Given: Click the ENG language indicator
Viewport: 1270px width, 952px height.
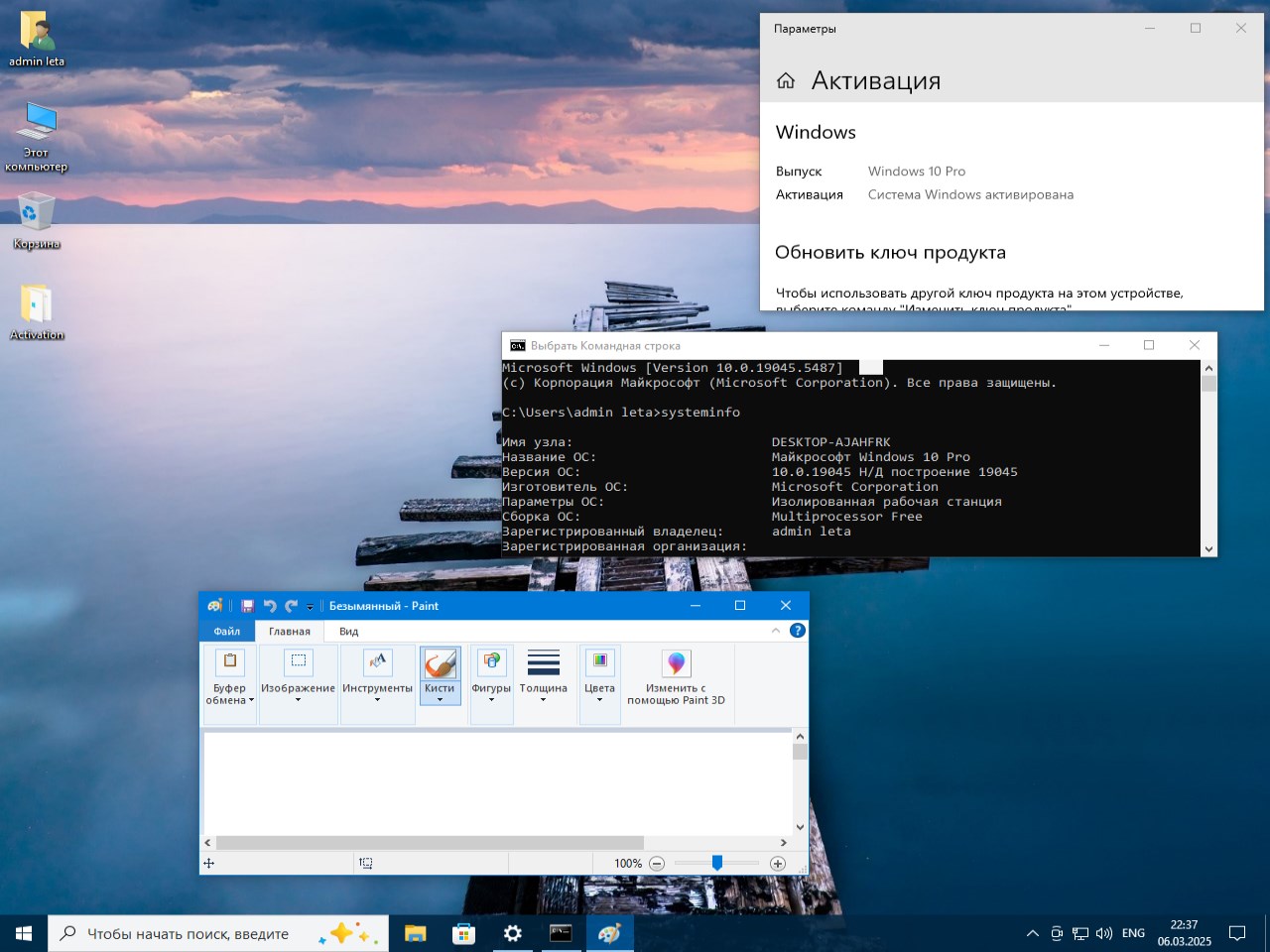Looking at the screenshot, I should 1133,933.
